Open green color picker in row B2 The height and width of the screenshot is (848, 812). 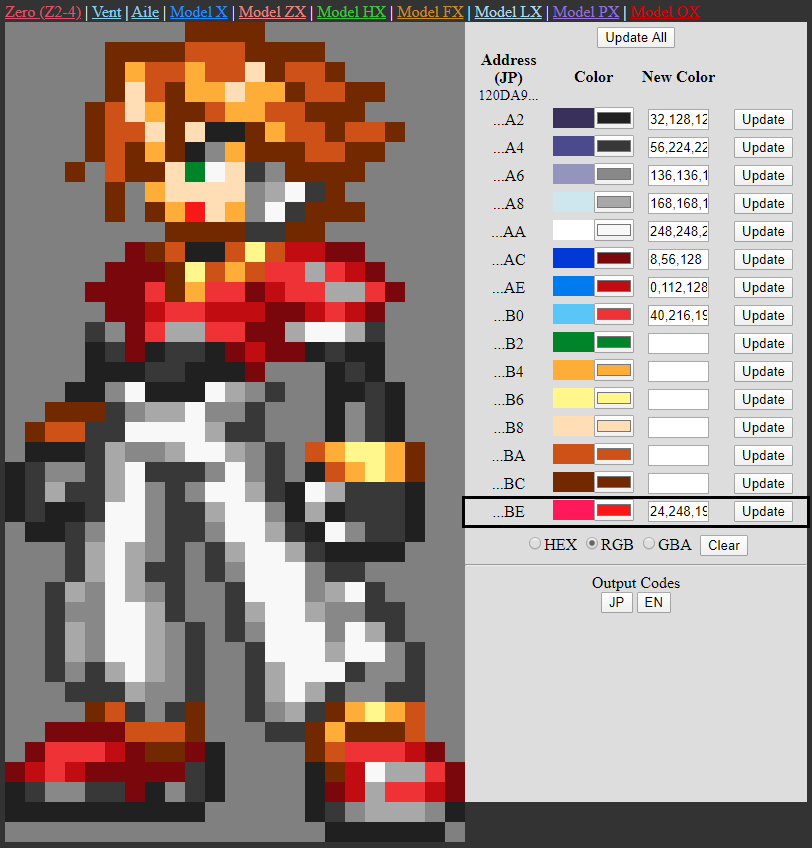[613, 343]
